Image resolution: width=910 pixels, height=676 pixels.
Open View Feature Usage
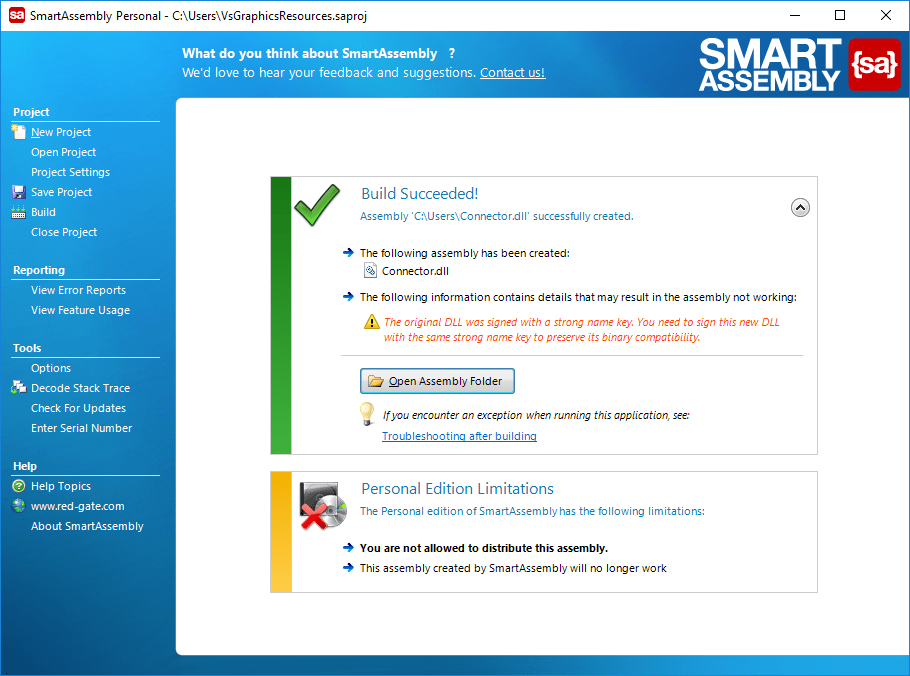click(81, 310)
